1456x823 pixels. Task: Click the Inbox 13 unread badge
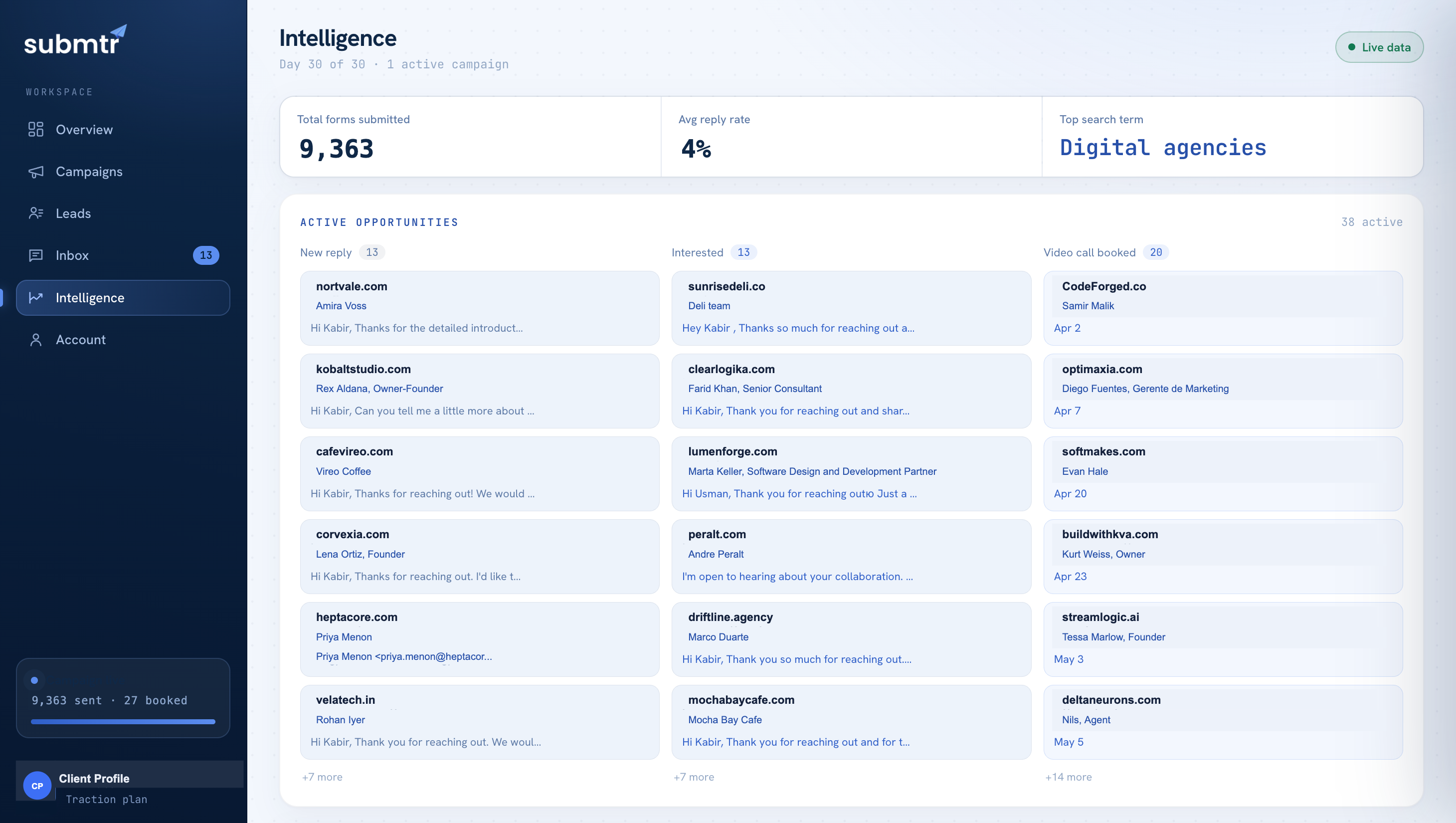[206, 255]
